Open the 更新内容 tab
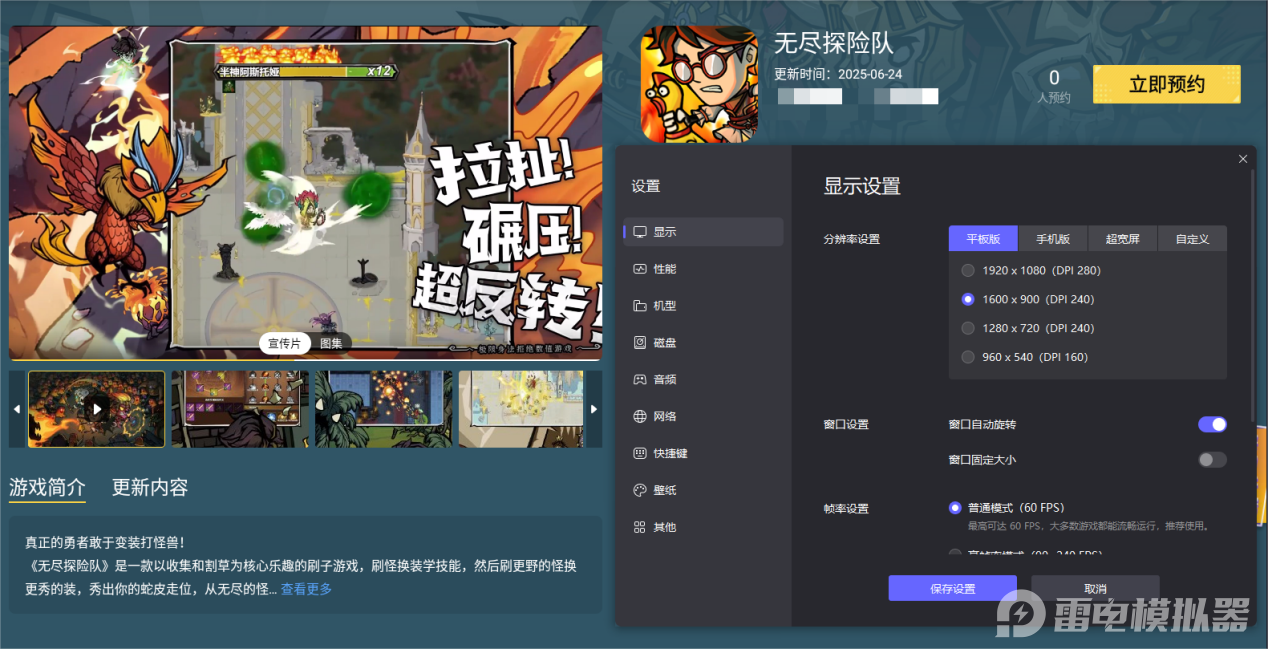This screenshot has width=1268, height=649. pyautogui.click(x=150, y=488)
